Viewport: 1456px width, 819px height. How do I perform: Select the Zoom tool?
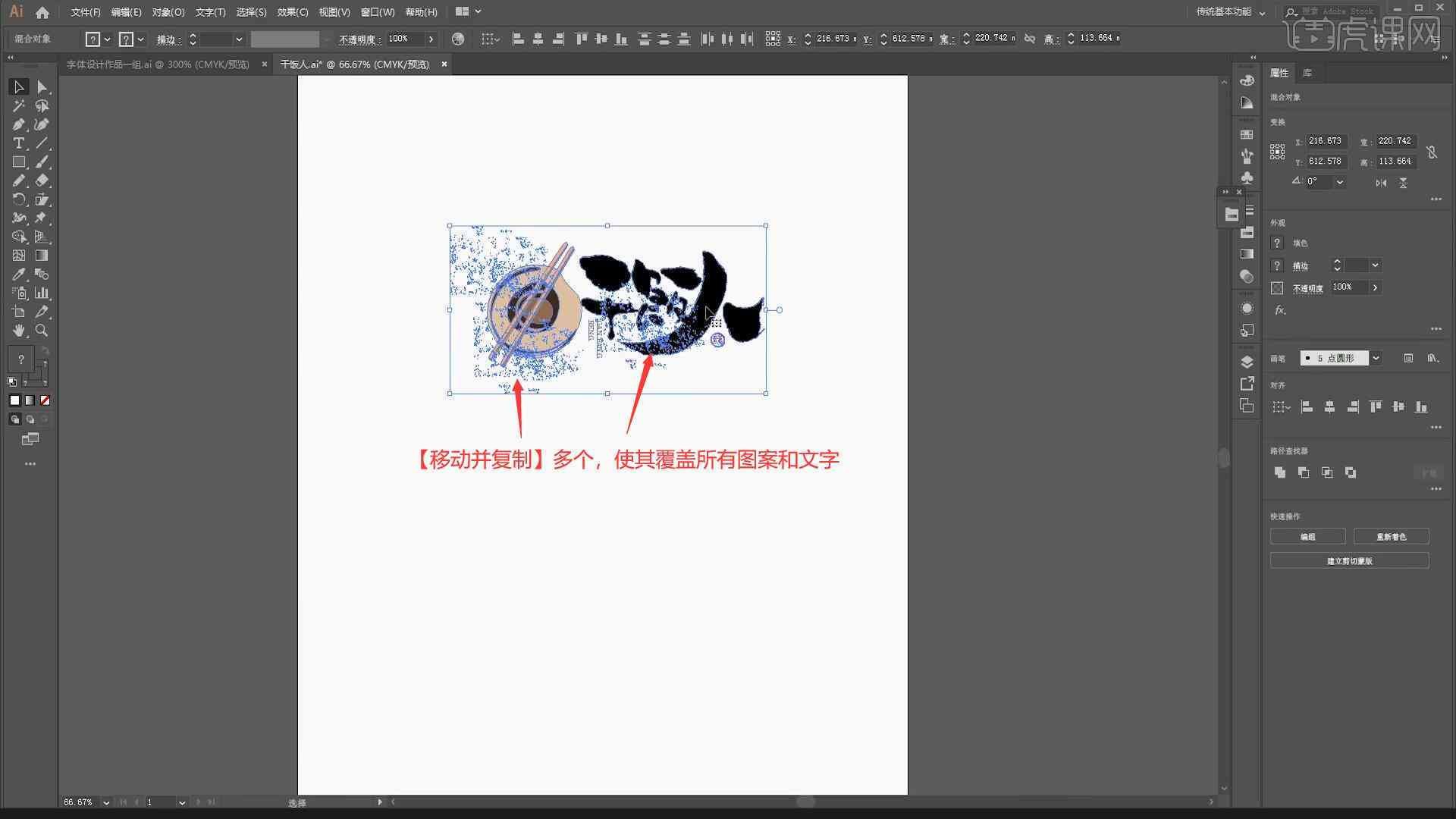point(42,330)
